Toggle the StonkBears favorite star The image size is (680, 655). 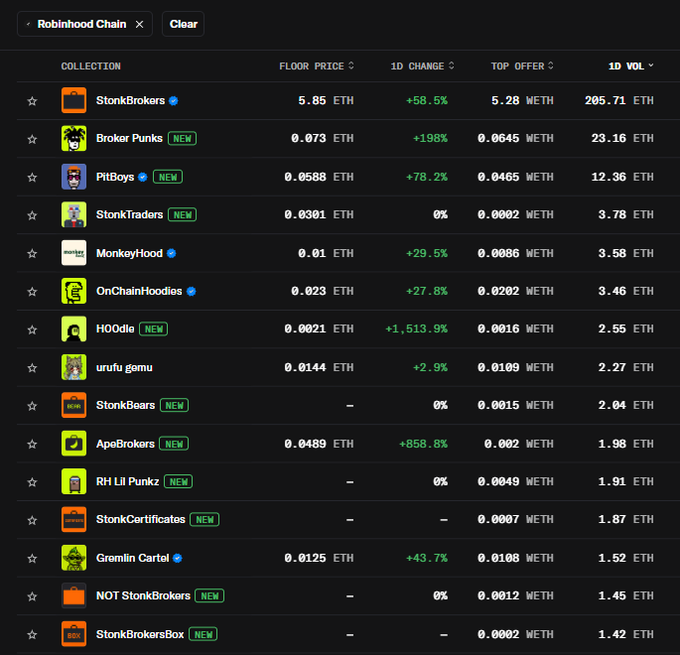pos(32,406)
